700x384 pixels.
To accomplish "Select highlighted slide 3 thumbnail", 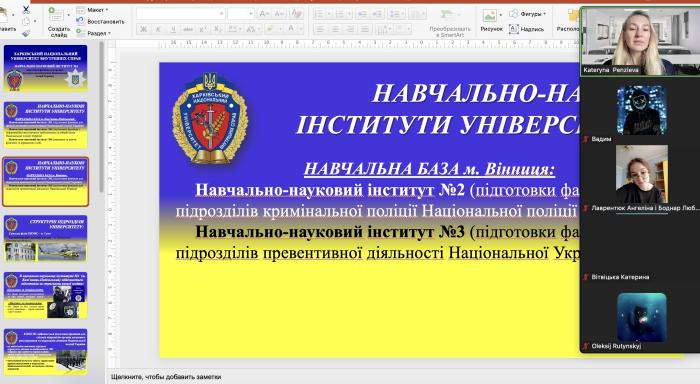I will coord(46,182).
